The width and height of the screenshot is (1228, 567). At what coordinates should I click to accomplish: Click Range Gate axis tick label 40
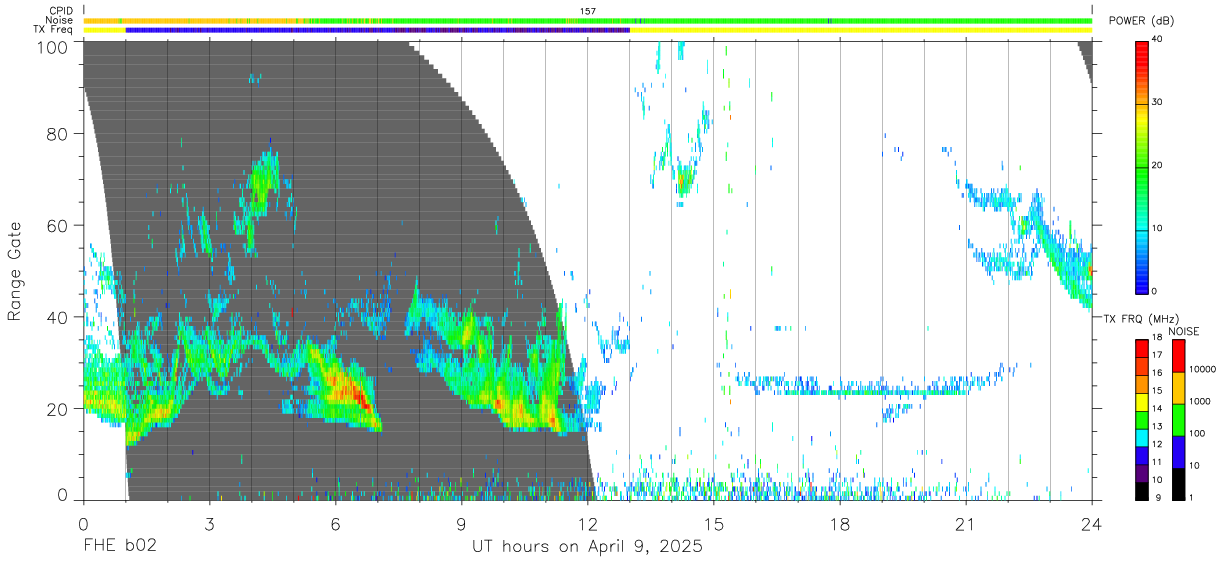[58, 317]
